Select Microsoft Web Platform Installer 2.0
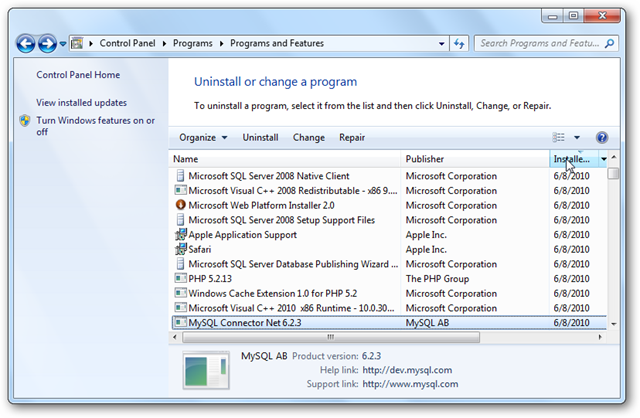The image size is (640, 418). [x=388, y=205]
